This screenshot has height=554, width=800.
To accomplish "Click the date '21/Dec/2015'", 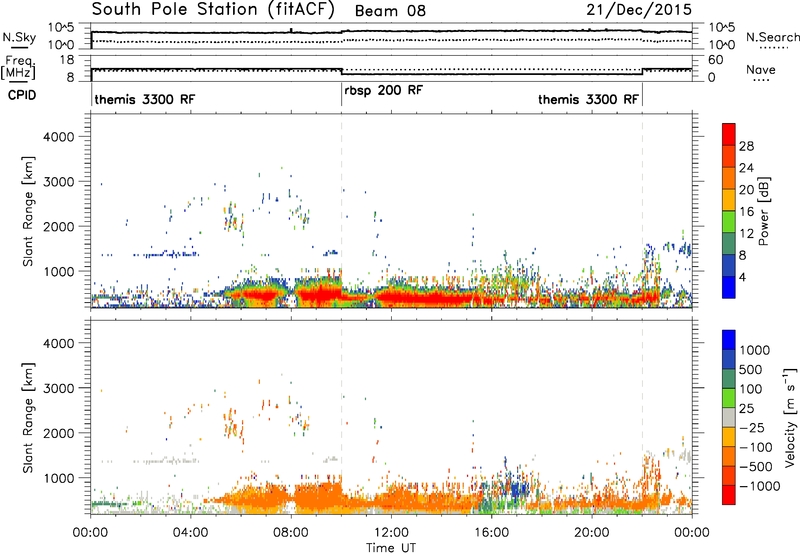I will pos(639,10).
